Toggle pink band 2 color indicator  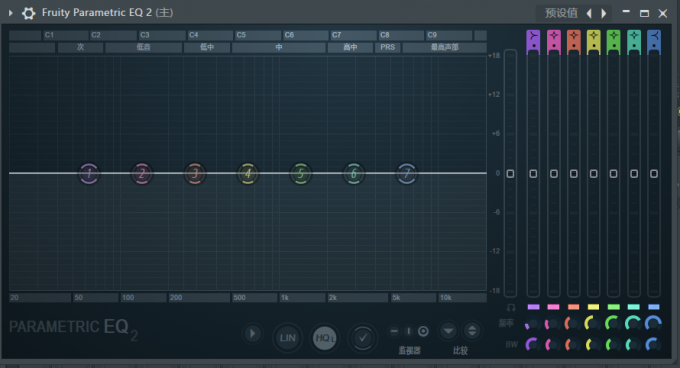[x=553, y=307]
